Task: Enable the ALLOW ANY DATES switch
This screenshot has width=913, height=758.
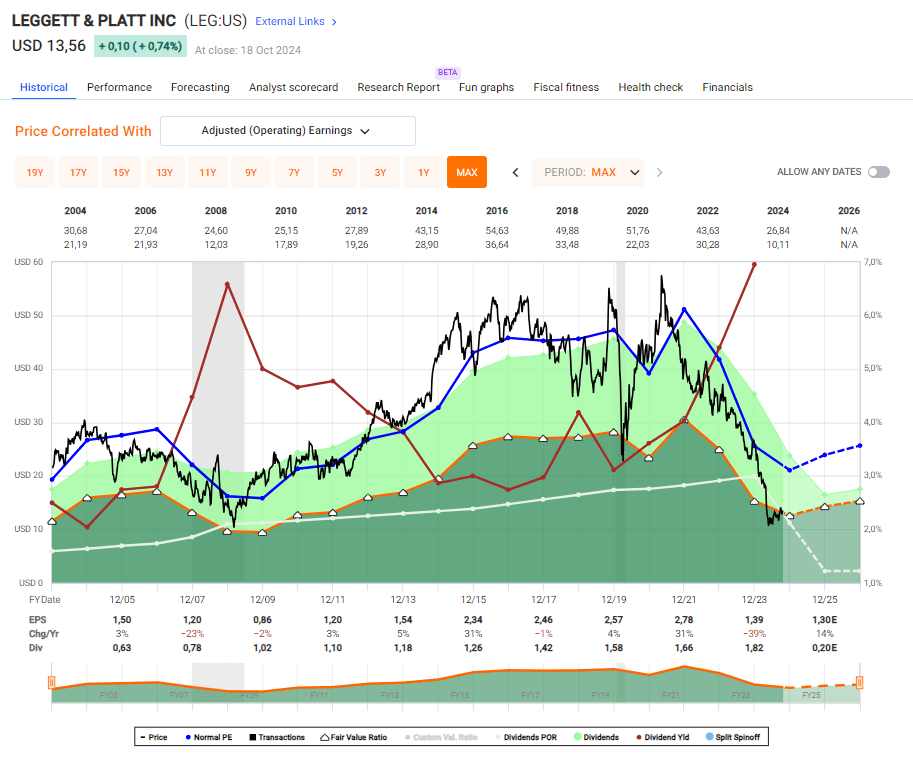Action: click(877, 171)
